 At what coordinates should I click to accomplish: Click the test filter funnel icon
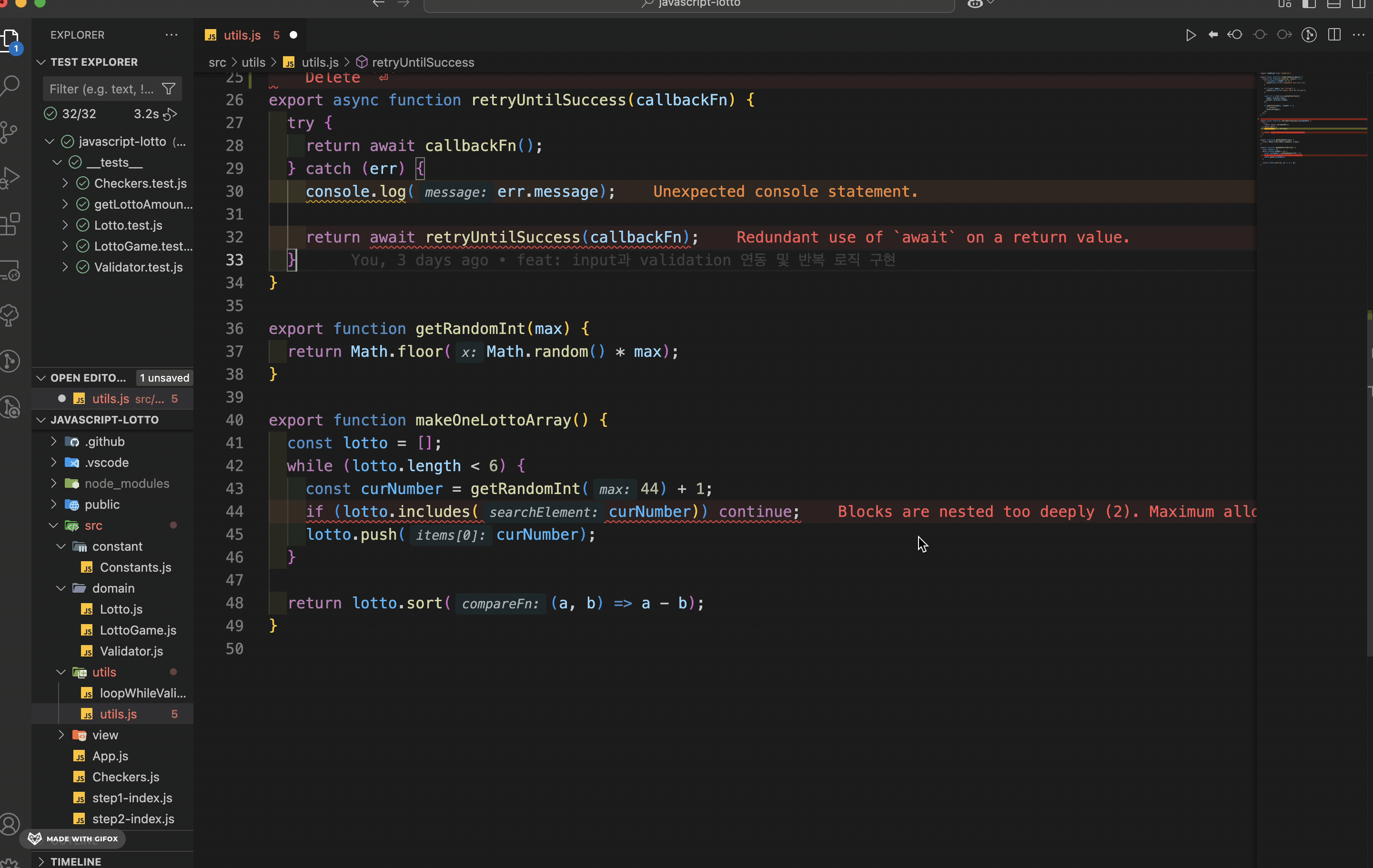[169, 89]
